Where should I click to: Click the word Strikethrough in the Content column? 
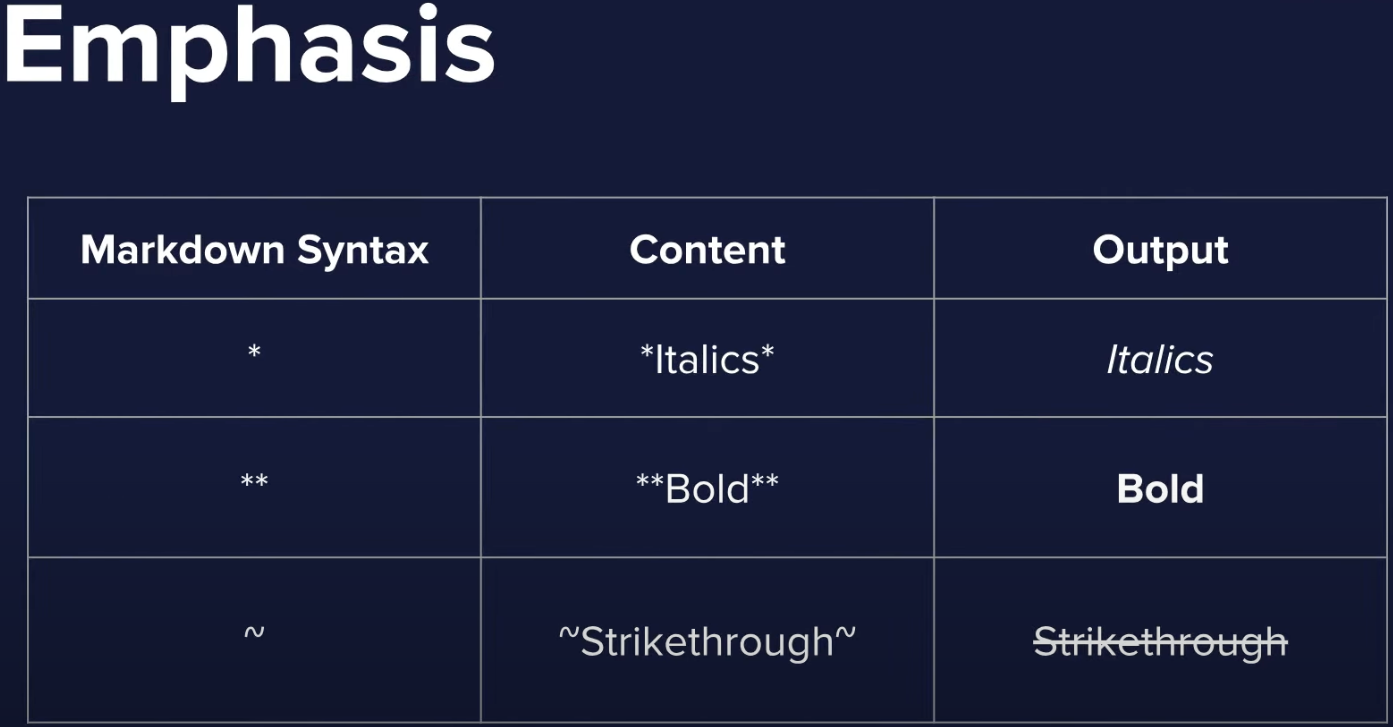(707, 642)
